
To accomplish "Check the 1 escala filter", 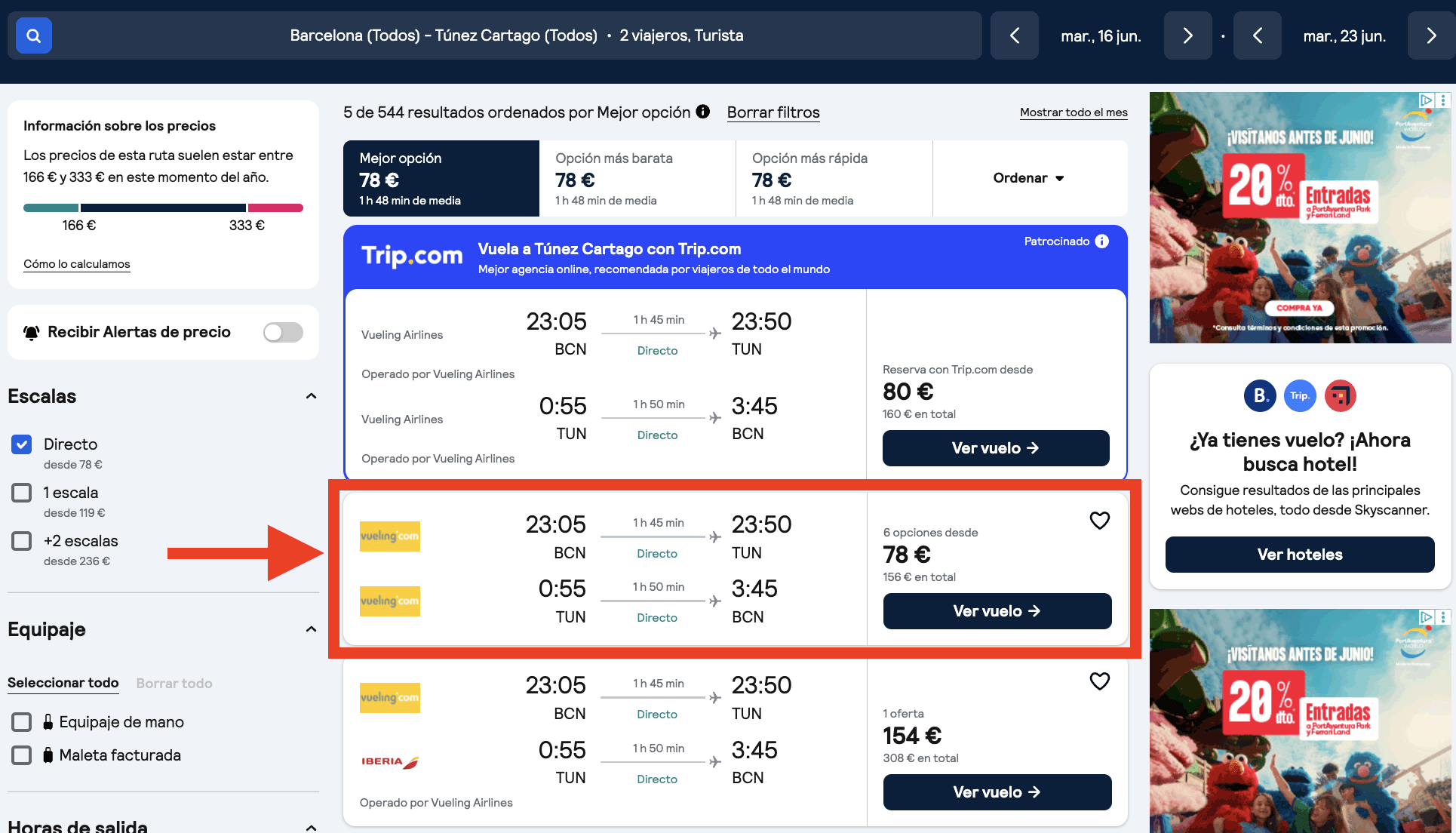I will click(x=22, y=493).
